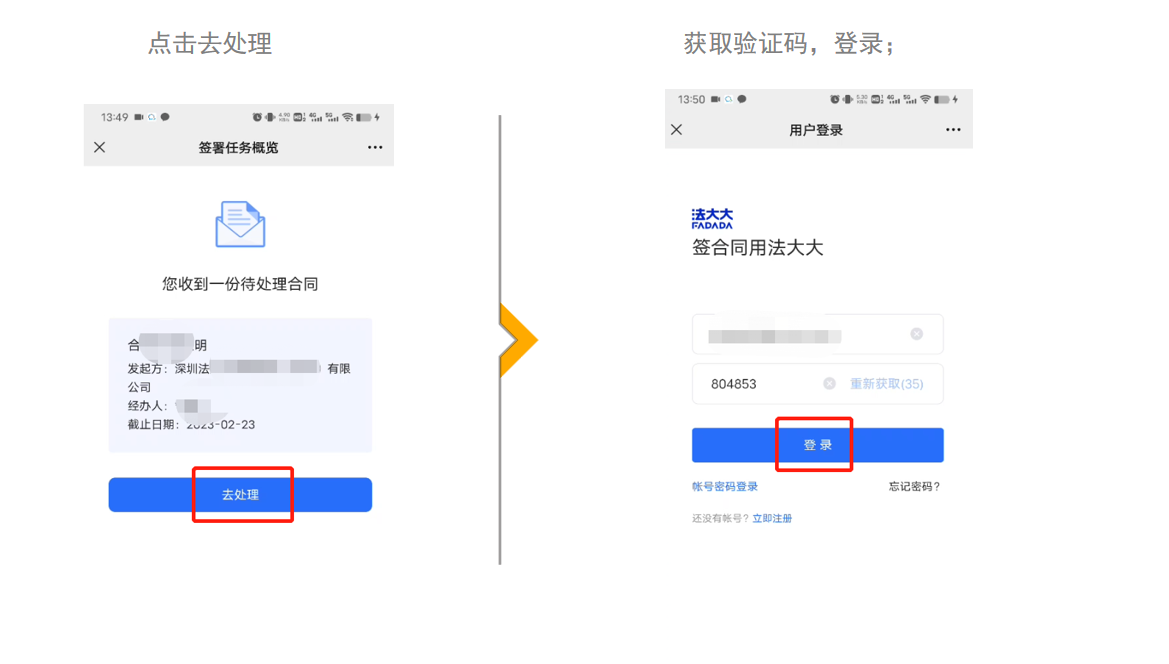The width and height of the screenshot is (1169, 664).
Task: Click the 立即注册 link
Action: (x=772, y=519)
